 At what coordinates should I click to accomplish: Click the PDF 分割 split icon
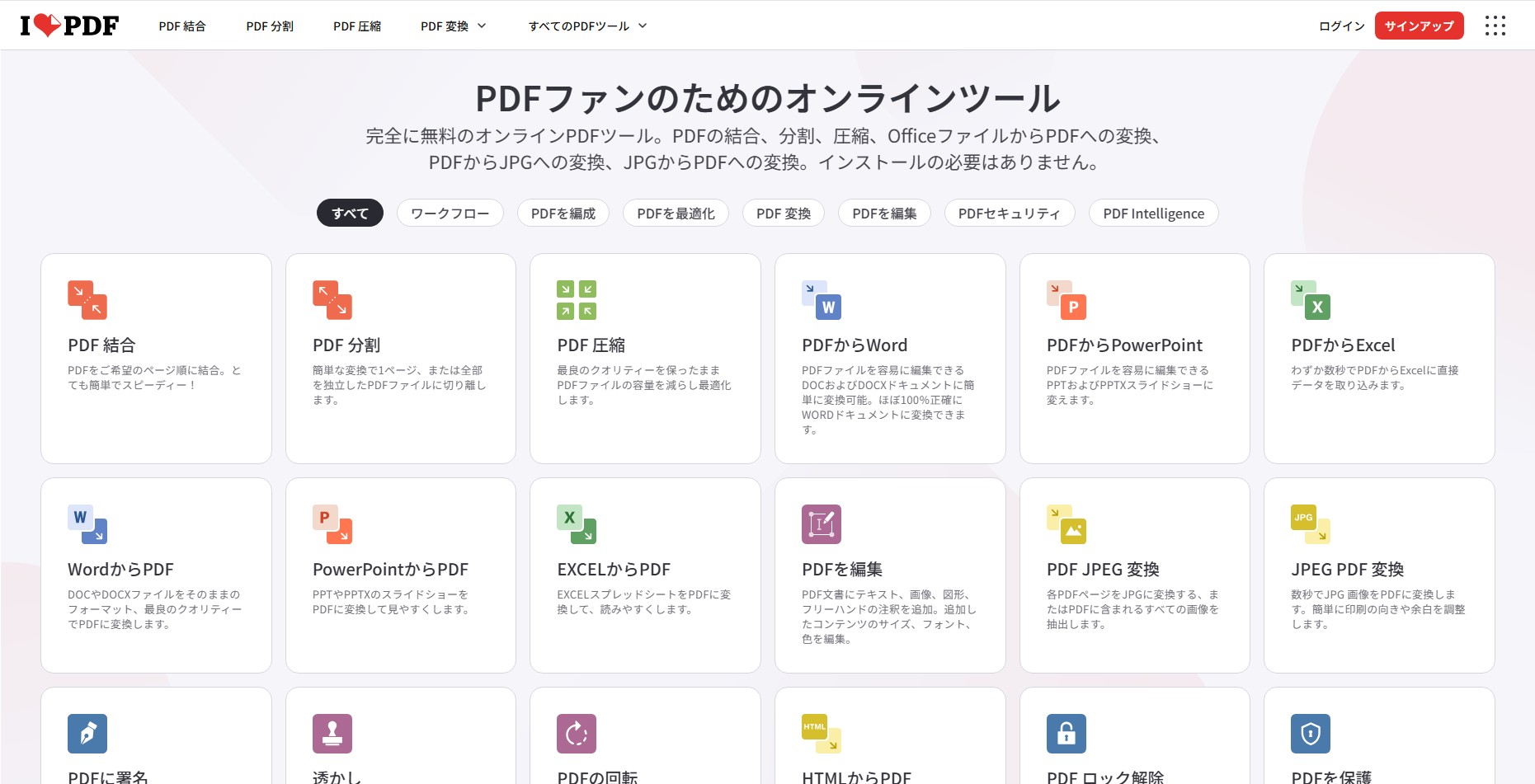(x=332, y=300)
